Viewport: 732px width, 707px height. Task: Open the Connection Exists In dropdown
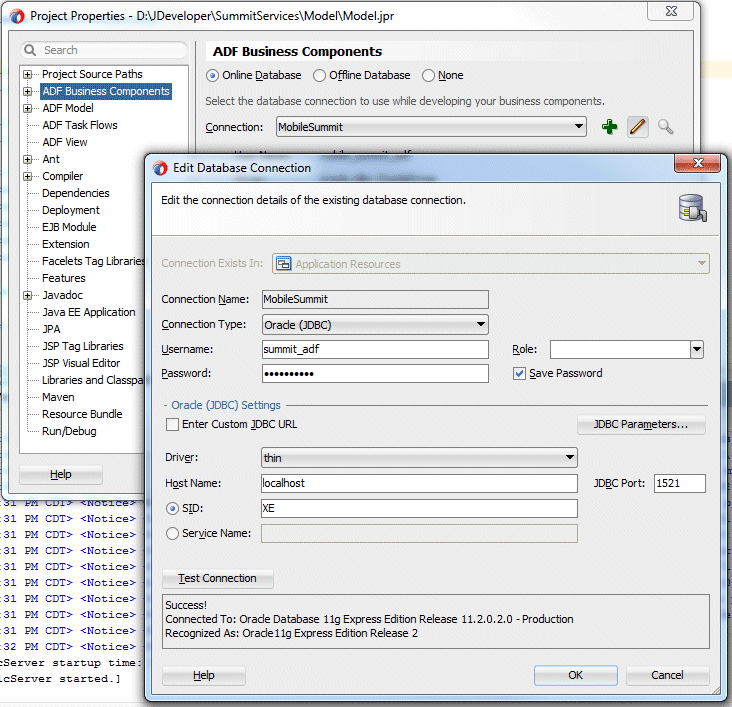[491, 264]
